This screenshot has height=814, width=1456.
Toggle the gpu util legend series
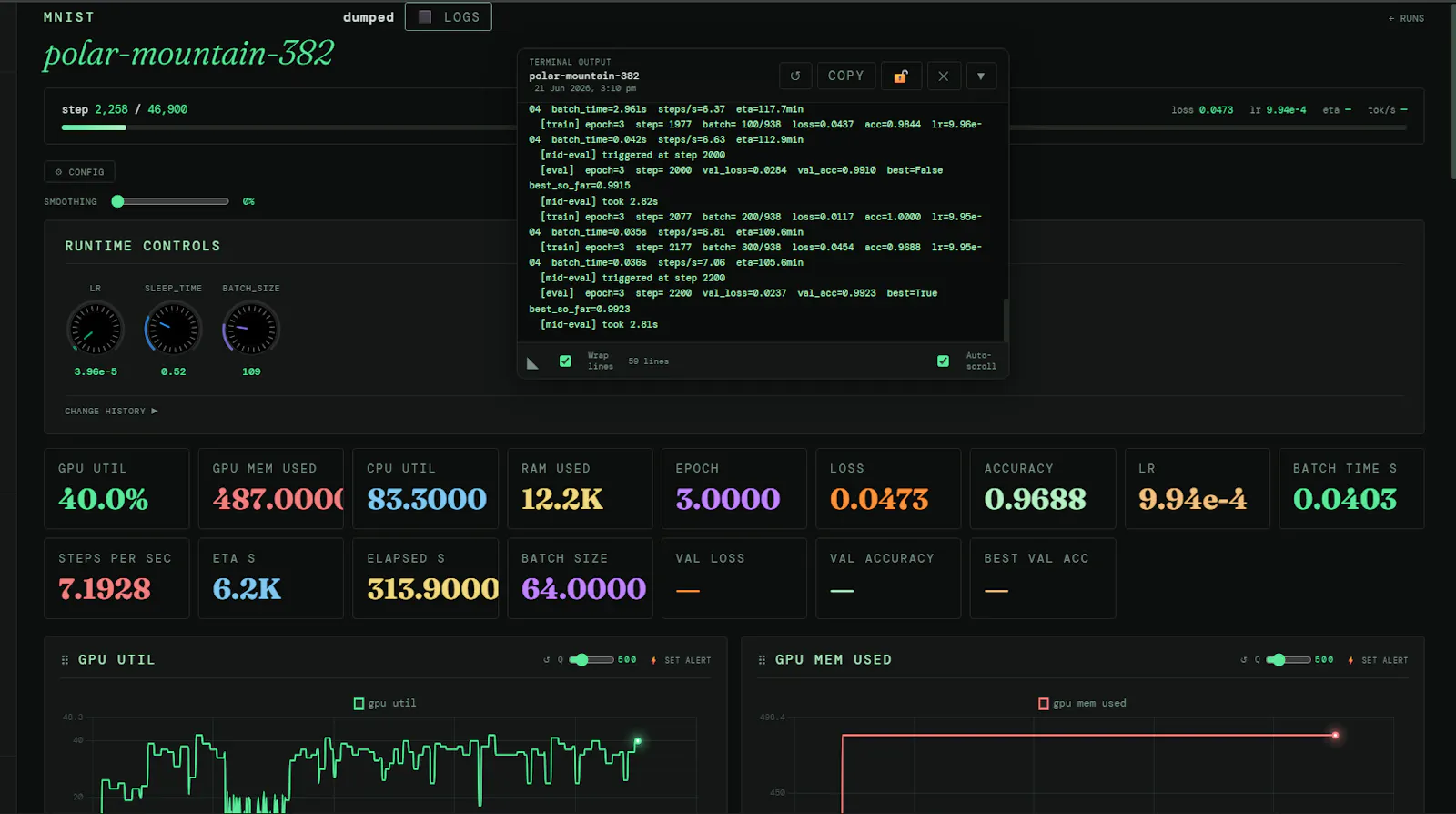[x=385, y=704]
